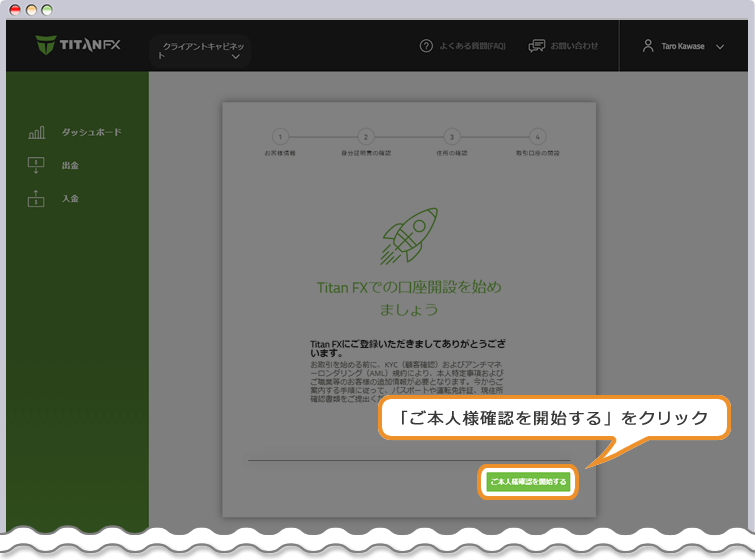Click step 4 circle 取引口座の開設
755x560 pixels.
[x=538, y=137]
